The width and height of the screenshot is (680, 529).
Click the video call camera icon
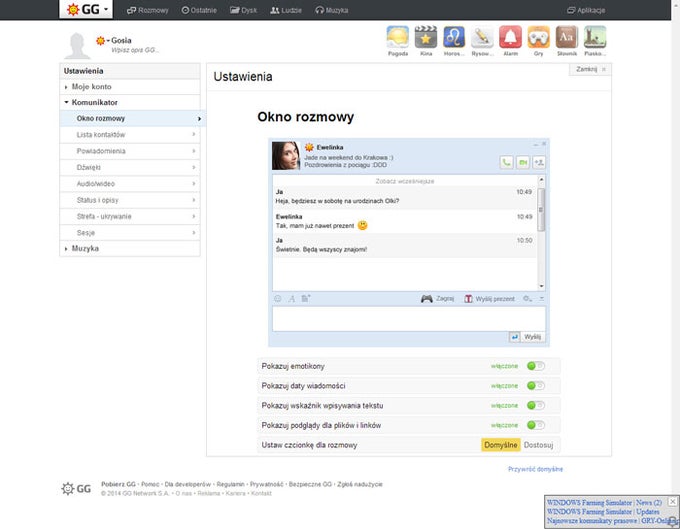point(523,163)
